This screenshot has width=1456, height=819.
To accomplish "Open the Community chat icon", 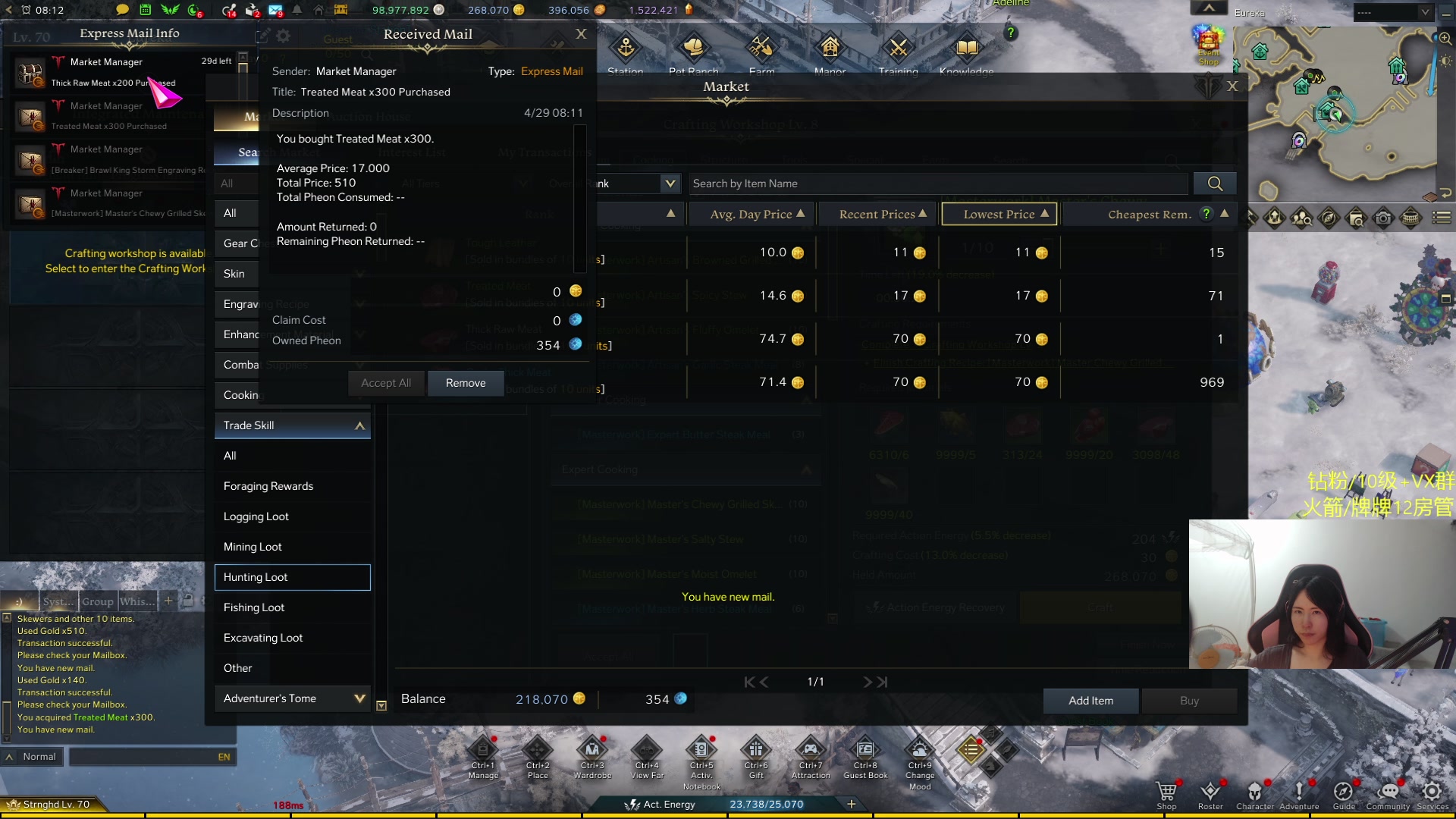I will tap(1388, 792).
